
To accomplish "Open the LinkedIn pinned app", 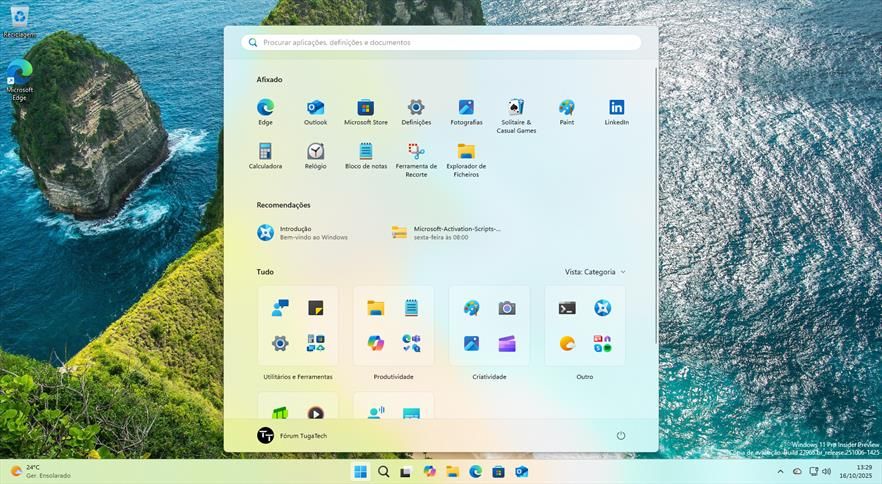I will [x=616, y=111].
